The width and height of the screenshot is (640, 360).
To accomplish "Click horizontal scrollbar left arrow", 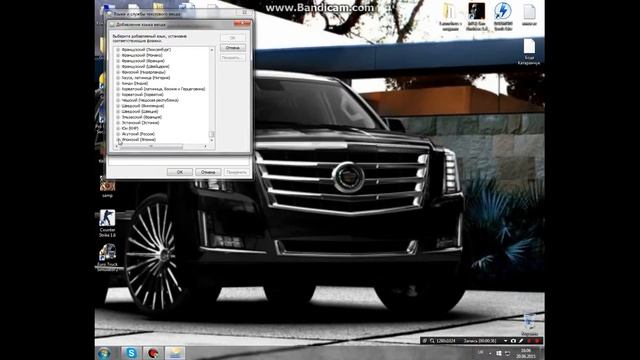I will click(x=117, y=146).
